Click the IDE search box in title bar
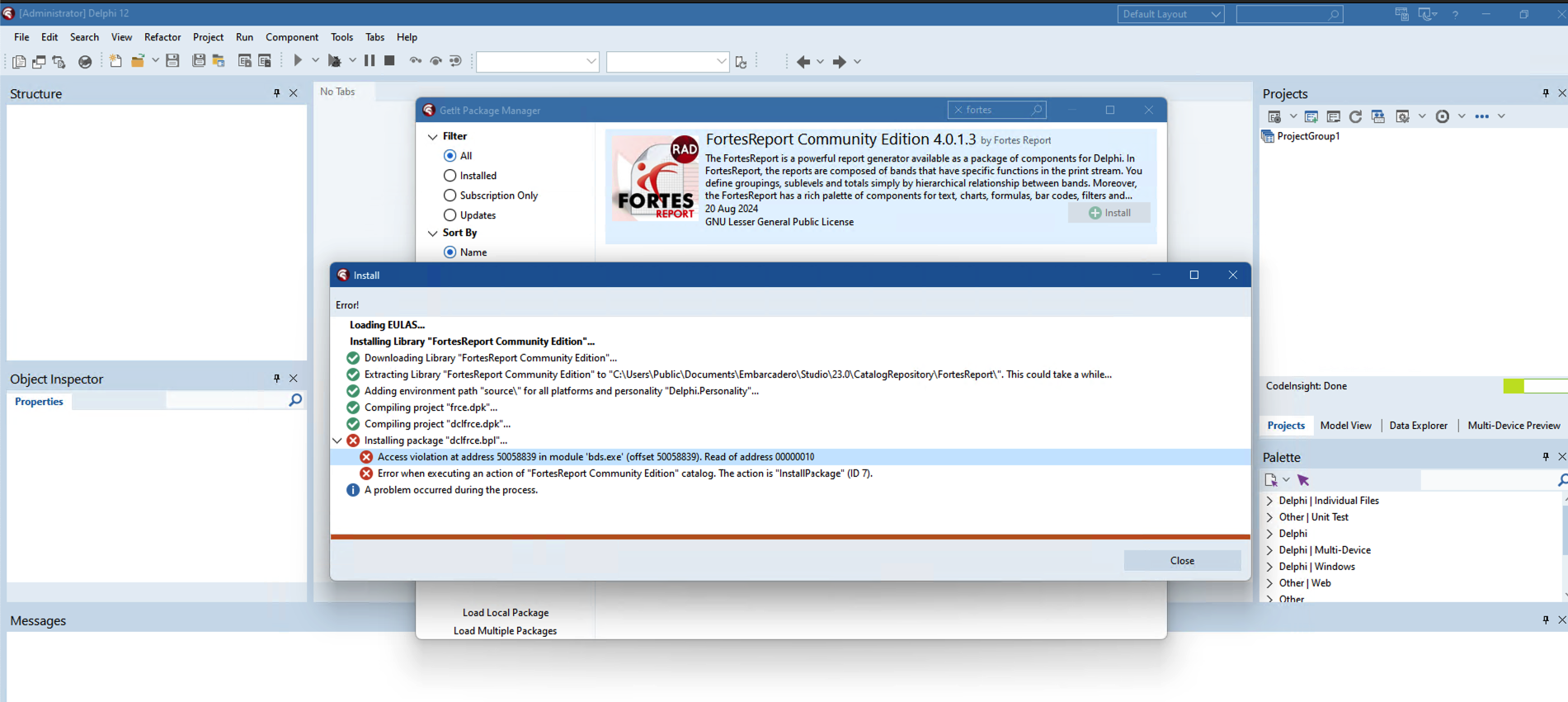The image size is (1568, 702). tap(1289, 14)
